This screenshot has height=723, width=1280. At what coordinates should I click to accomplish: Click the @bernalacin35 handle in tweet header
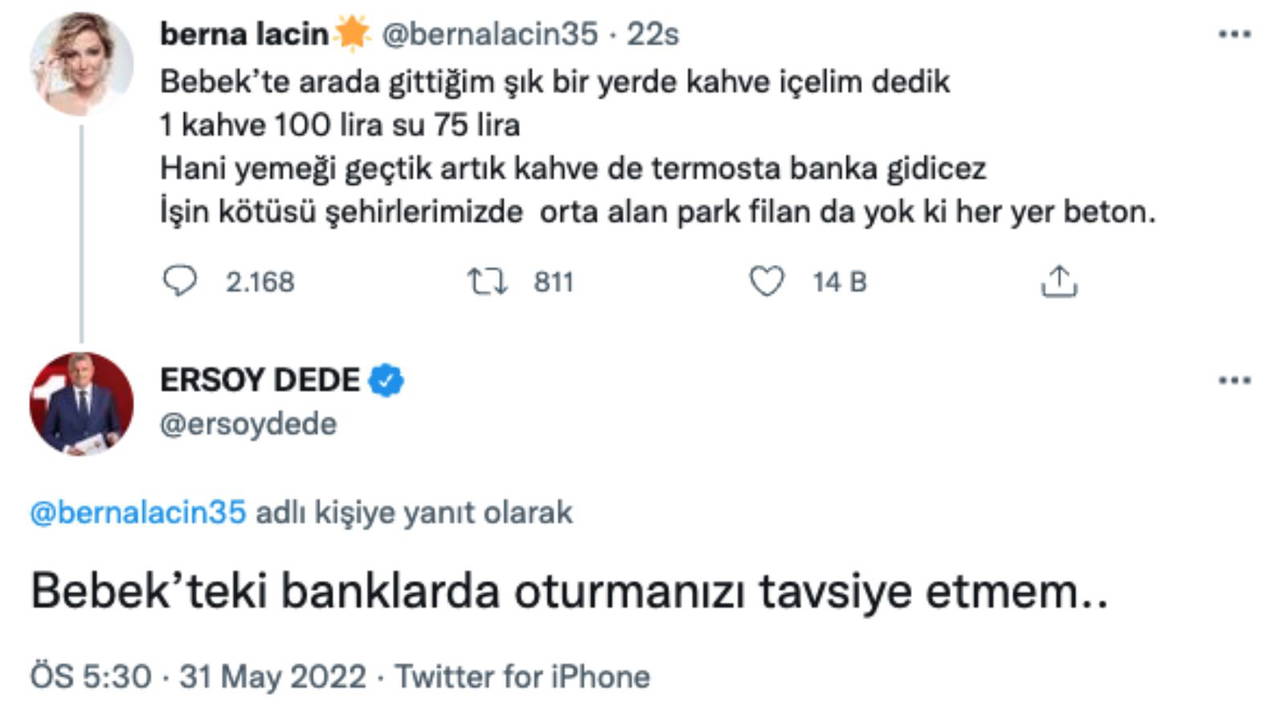click(490, 34)
